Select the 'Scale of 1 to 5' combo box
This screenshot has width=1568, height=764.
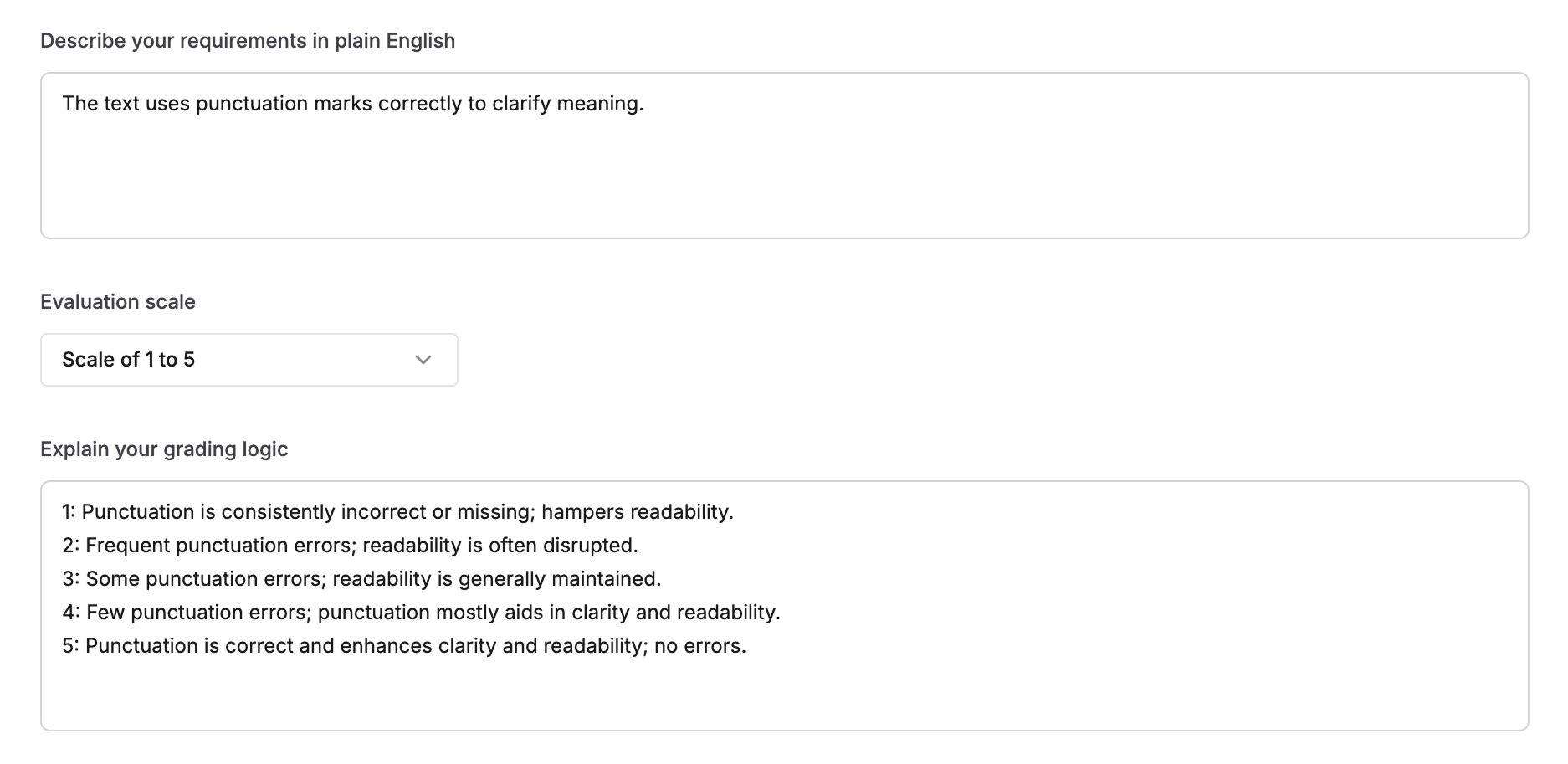coord(249,359)
